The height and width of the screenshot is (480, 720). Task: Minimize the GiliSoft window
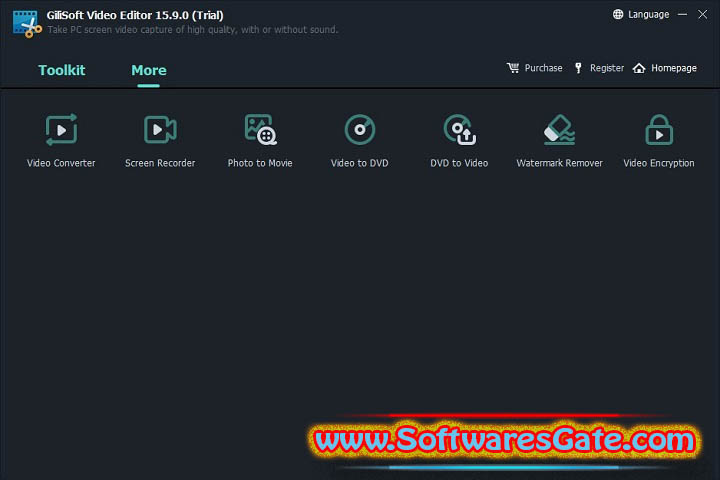coord(682,14)
